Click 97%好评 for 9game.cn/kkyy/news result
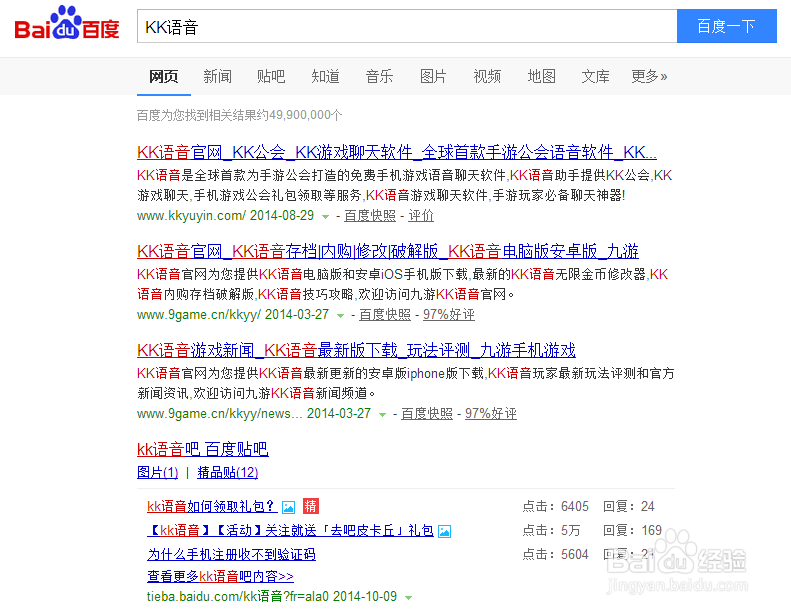 [x=490, y=414]
